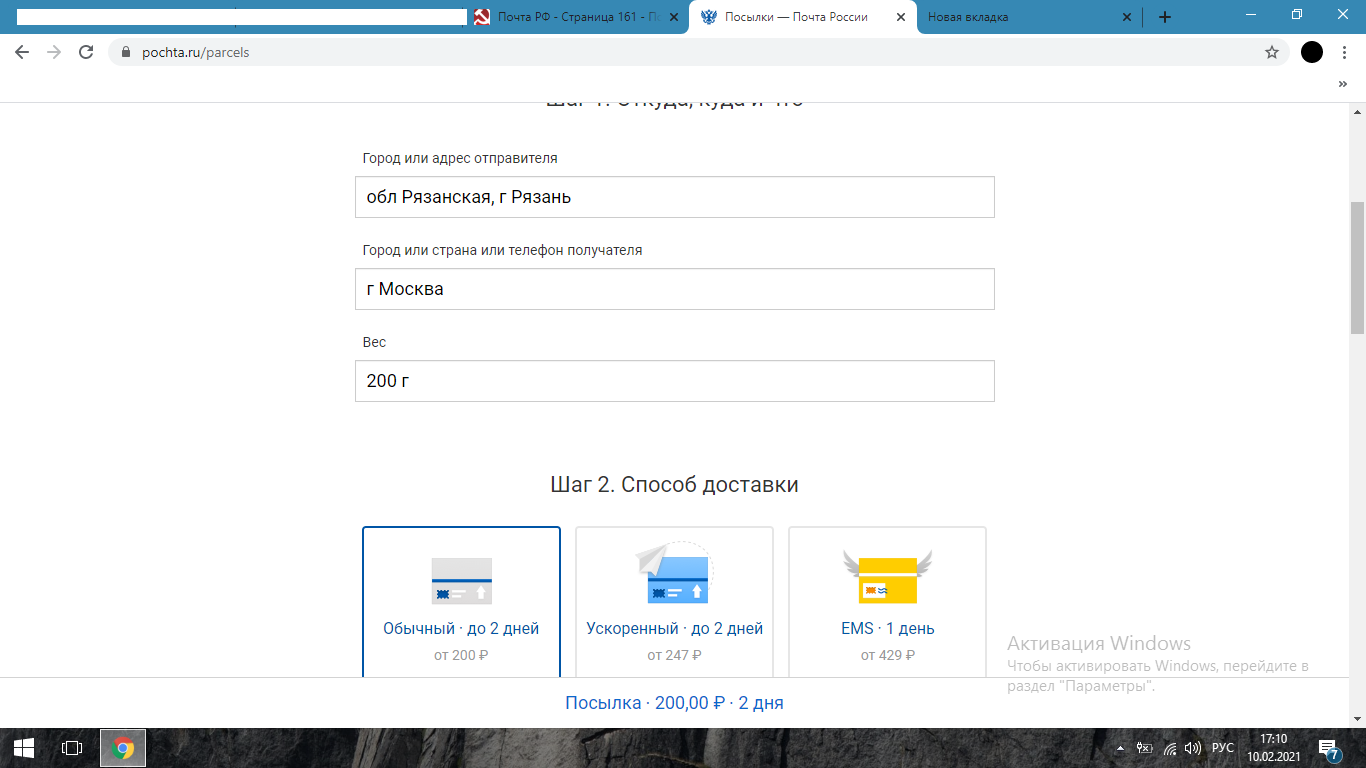Image resolution: width=1366 pixels, height=768 pixels.
Task: Go forward in browser history
Action: pyautogui.click(x=54, y=52)
